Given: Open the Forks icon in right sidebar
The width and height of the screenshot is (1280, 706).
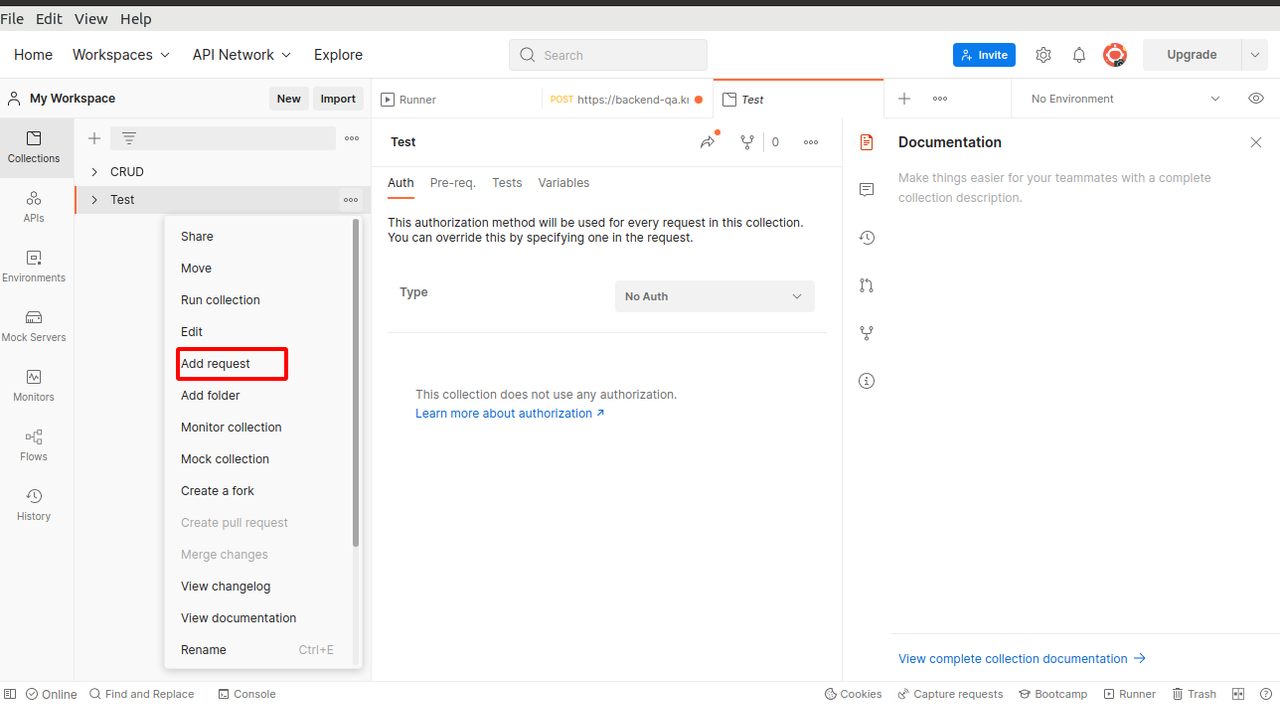Looking at the screenshot, I should tap(867, 333).
